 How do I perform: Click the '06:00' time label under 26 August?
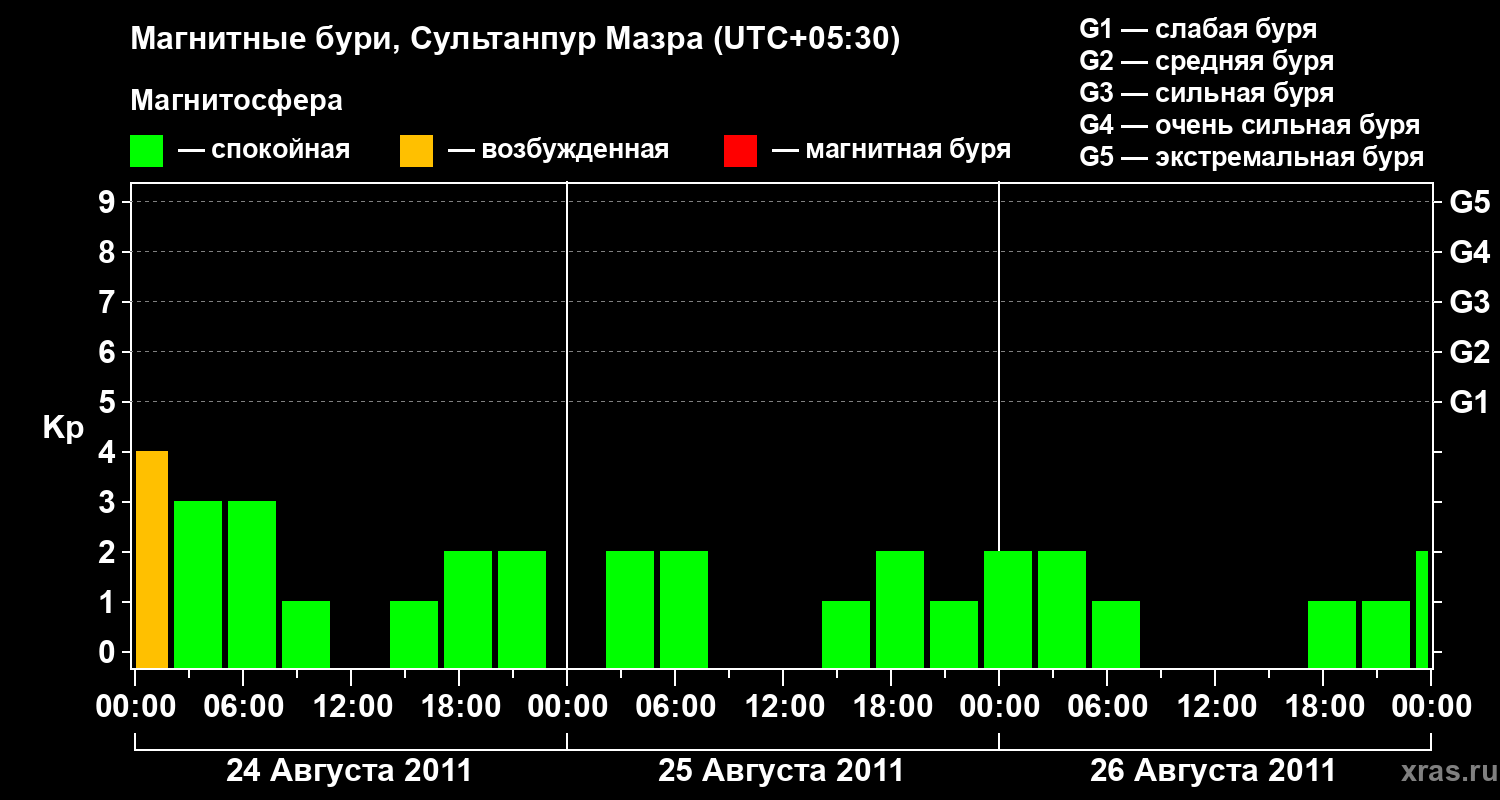pos(1106,707)
